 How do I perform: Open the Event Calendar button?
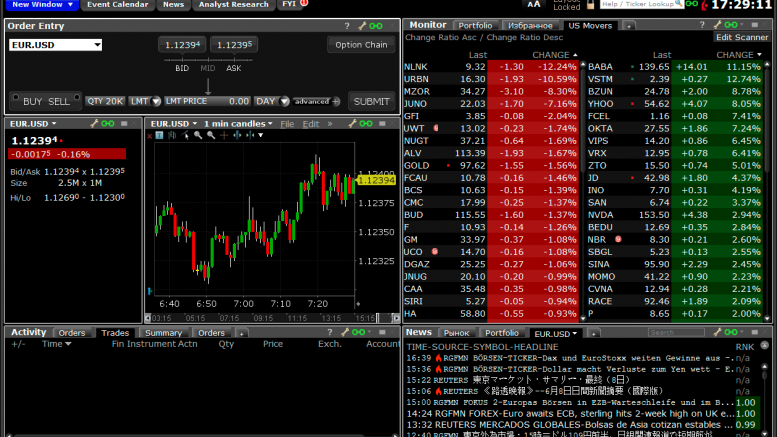pyautogui.click(x=117, y=4)
